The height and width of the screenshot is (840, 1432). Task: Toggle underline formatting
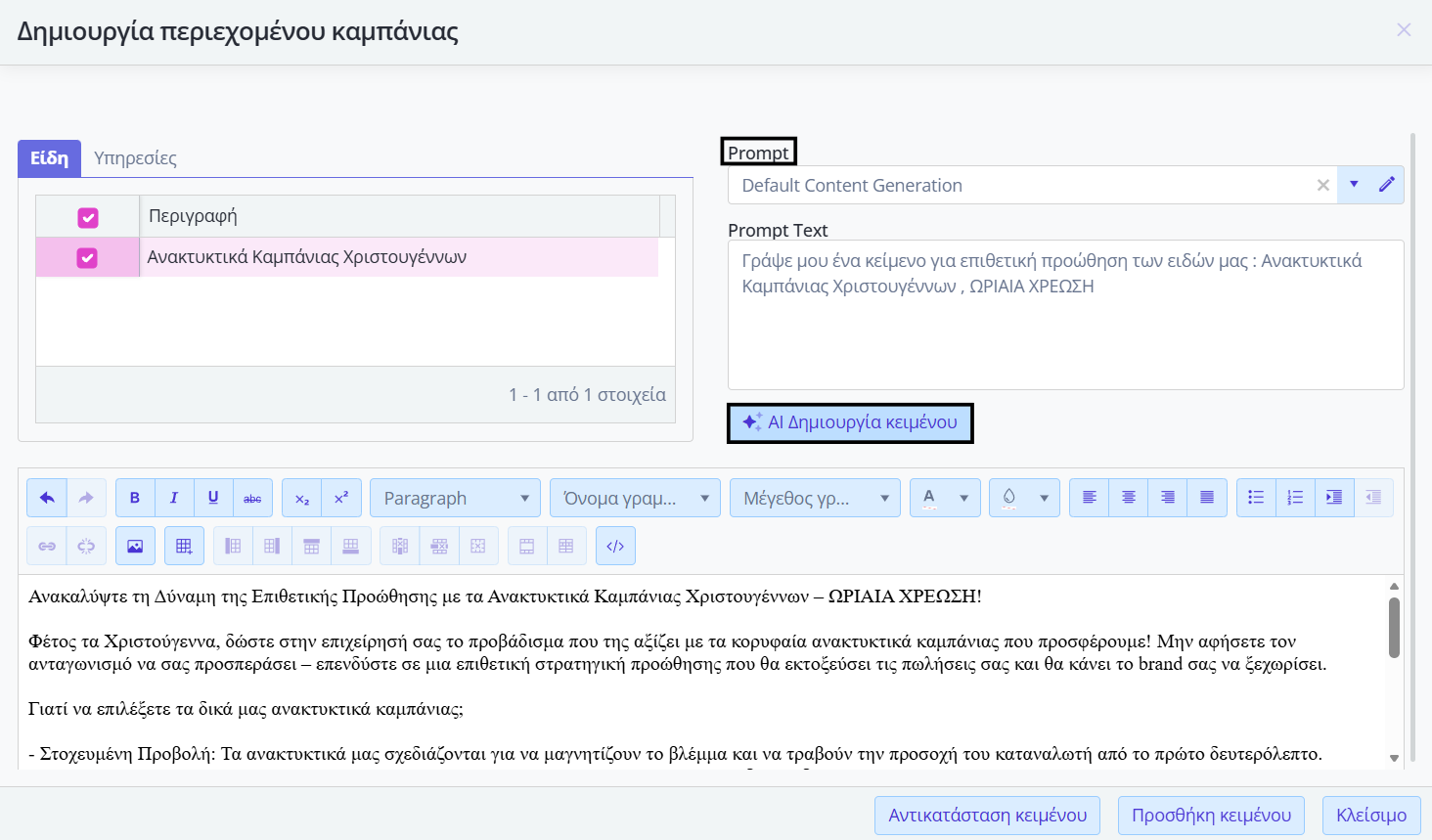pos(213,498)
